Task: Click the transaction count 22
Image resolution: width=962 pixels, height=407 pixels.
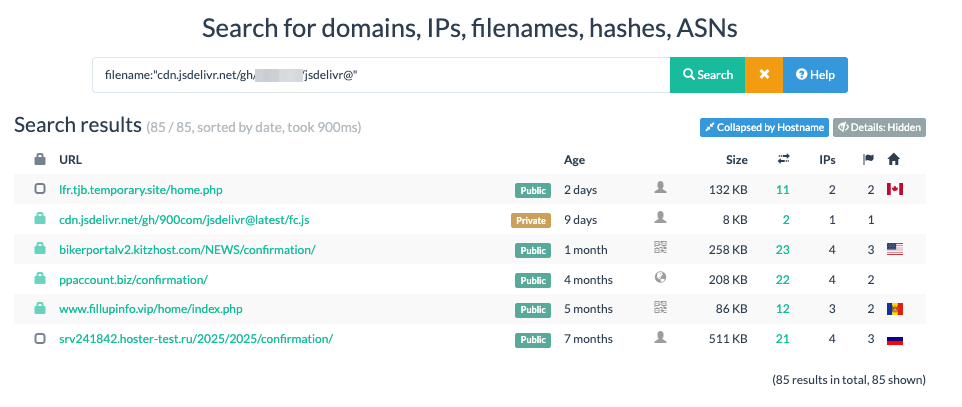Action: (x=782, y=280)
